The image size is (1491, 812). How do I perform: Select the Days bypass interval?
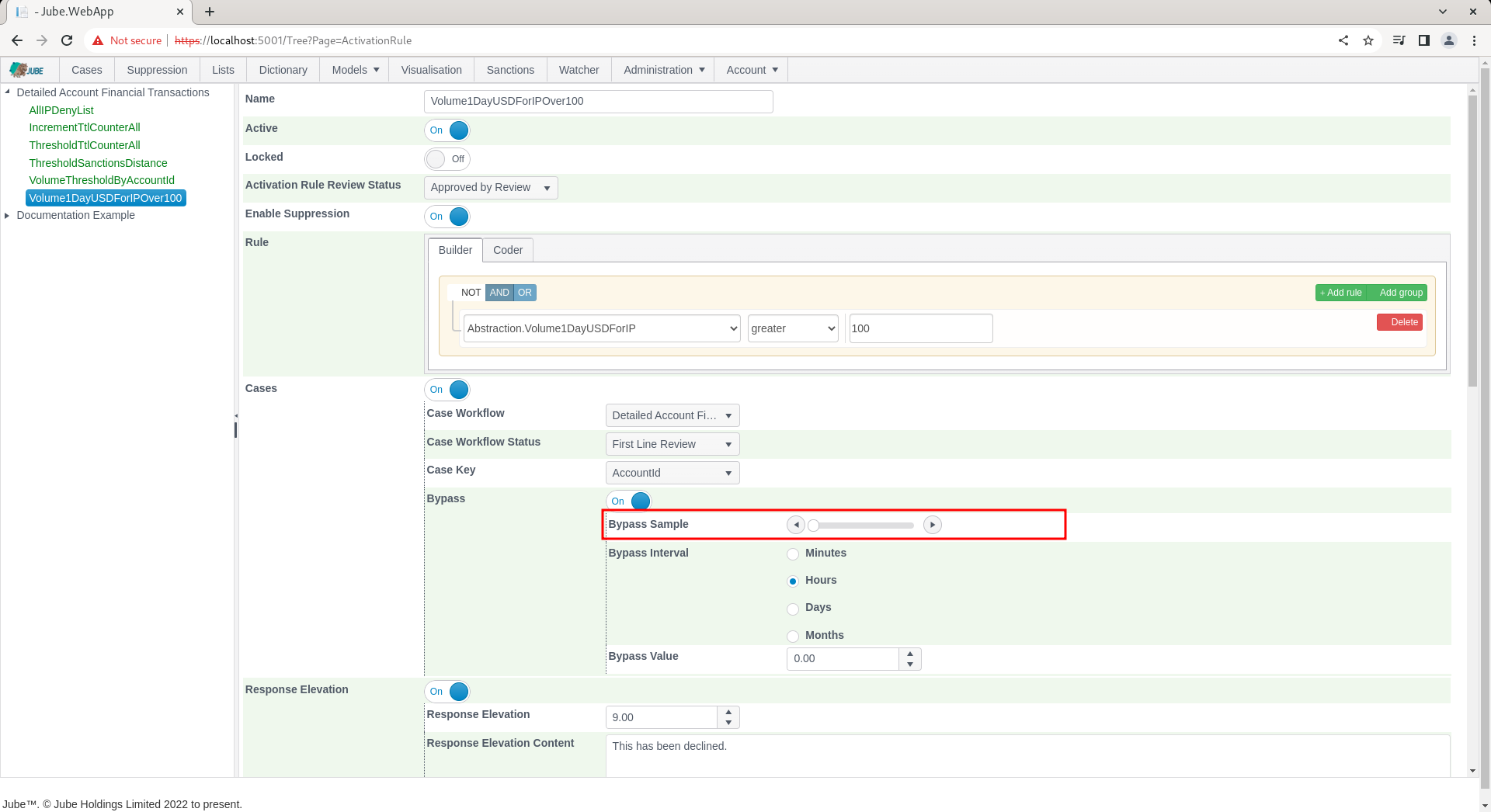click(x=793, y=609)
